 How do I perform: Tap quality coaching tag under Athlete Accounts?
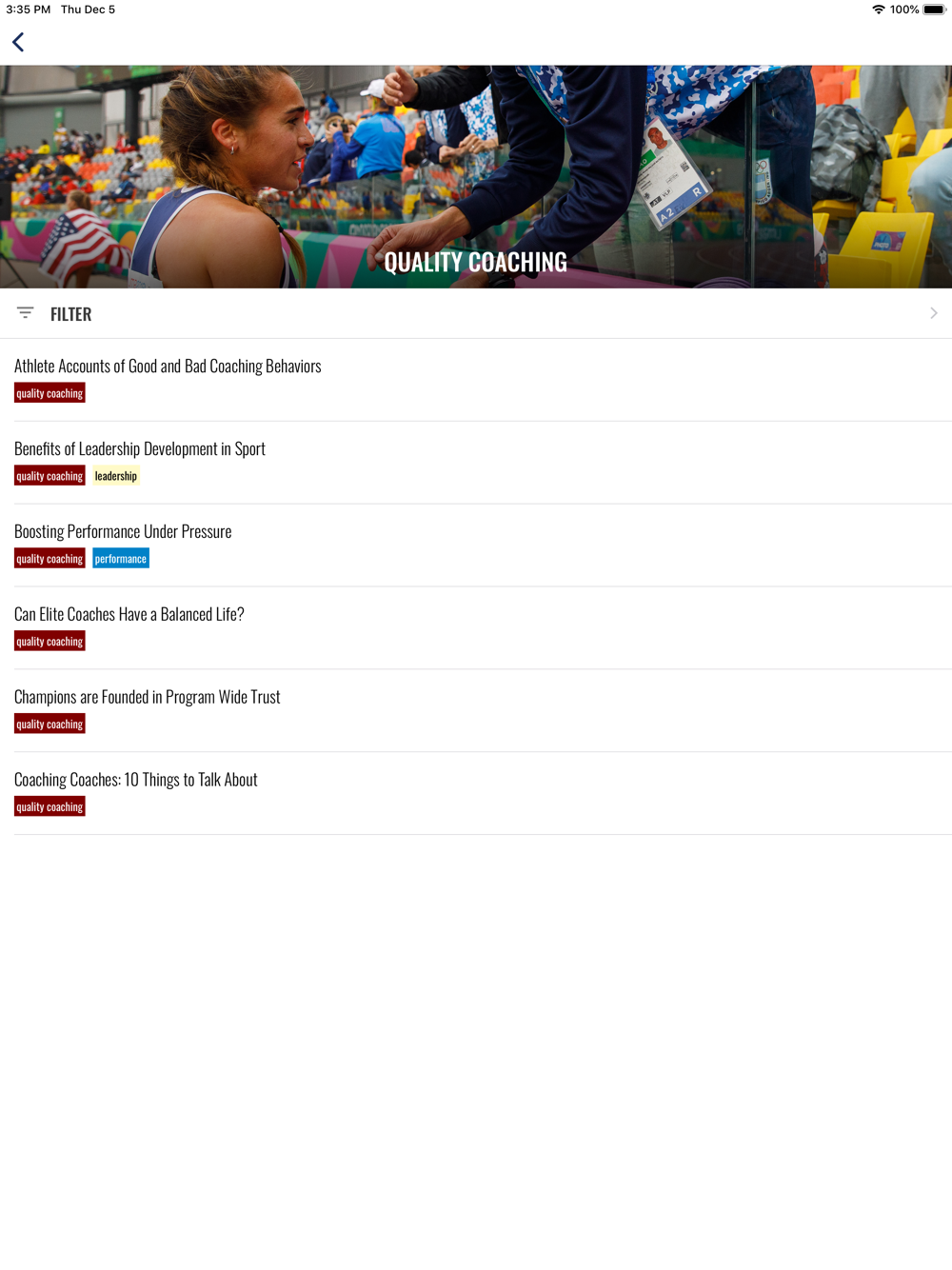point(50,393)
